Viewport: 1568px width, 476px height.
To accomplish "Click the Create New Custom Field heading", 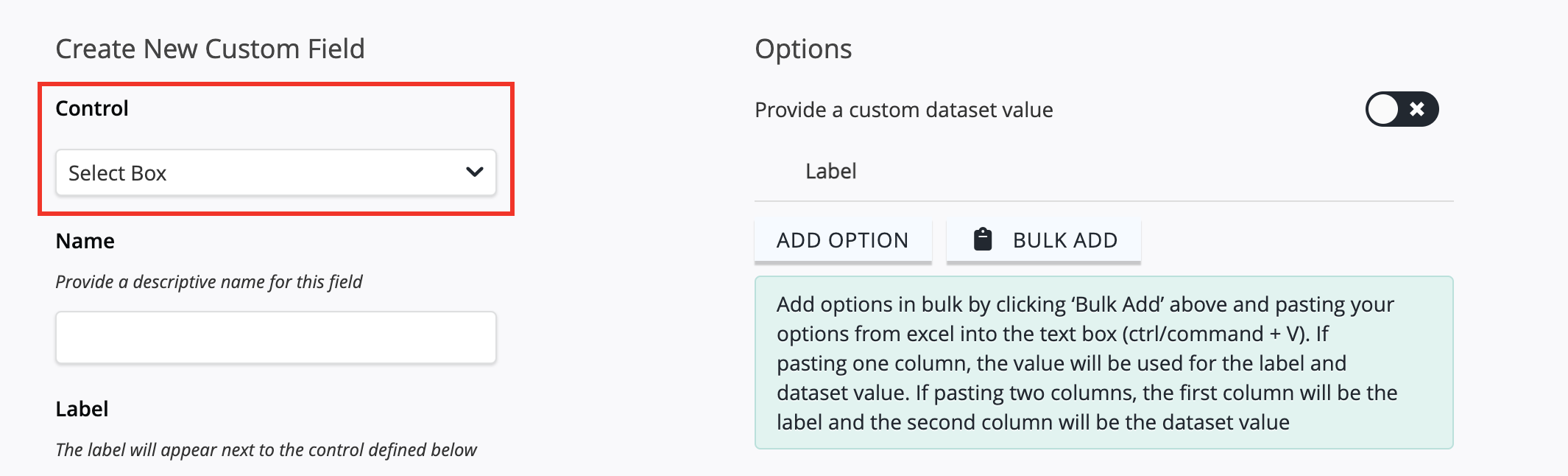I will 211,49.
